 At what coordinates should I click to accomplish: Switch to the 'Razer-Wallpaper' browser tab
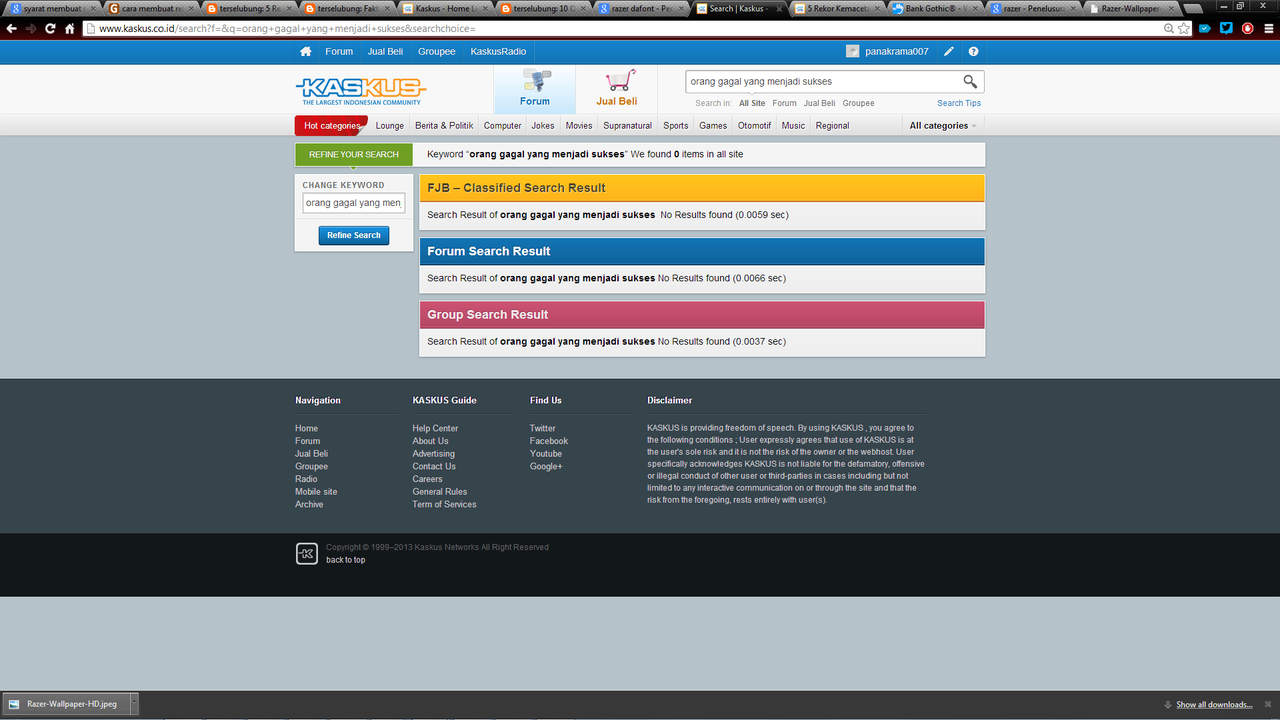1132,8
